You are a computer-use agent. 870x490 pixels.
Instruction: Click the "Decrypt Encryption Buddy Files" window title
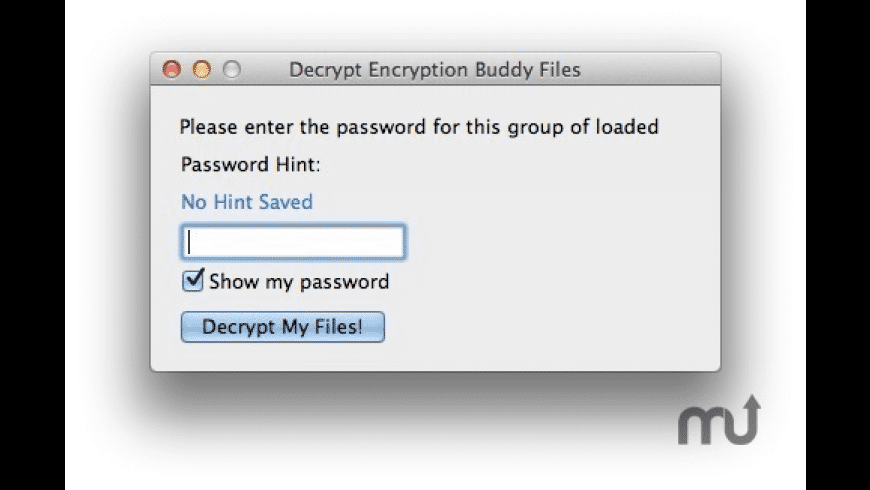(x=434, y=70)
